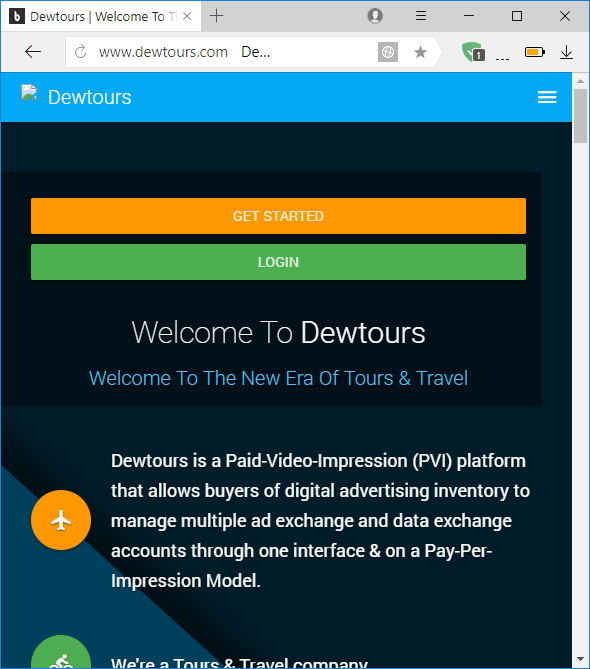Open the browser menu lines icon

[x=421, y=16]
